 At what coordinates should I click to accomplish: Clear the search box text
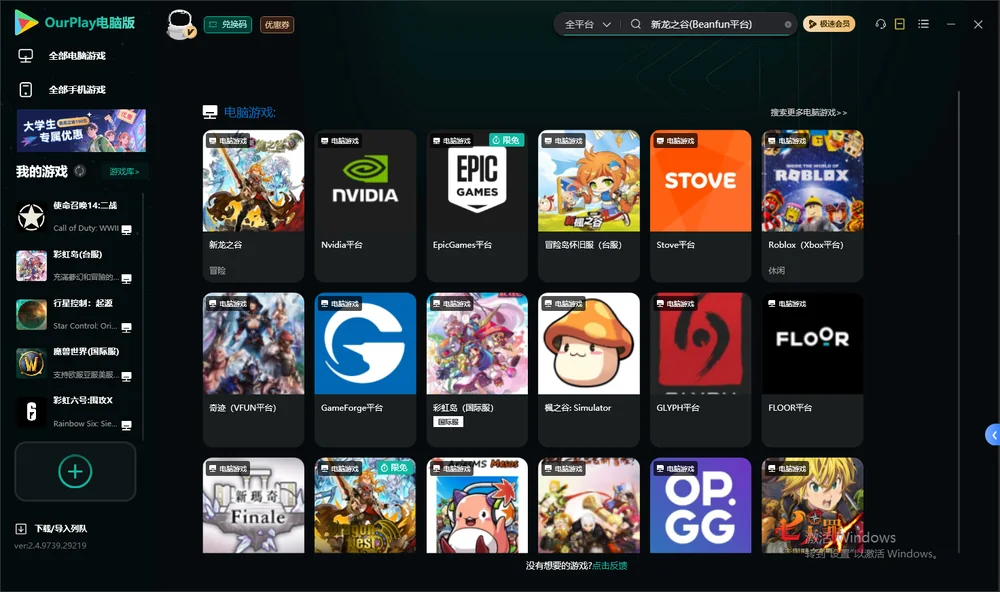click(788, 25)
